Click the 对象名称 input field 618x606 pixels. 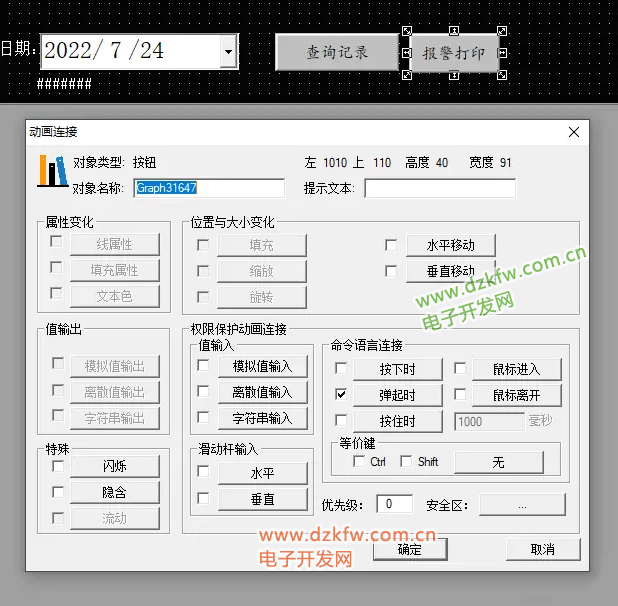(209, 188)
